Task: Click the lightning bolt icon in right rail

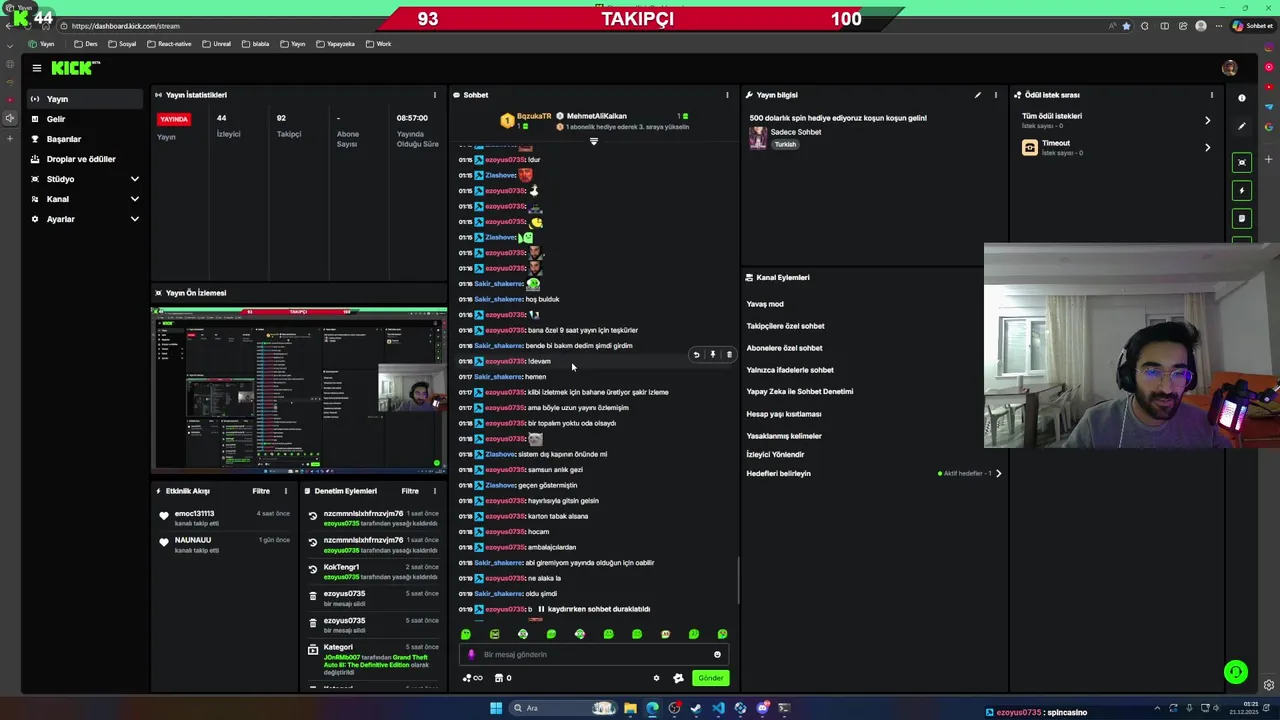Action: [x=1242, y=190]
